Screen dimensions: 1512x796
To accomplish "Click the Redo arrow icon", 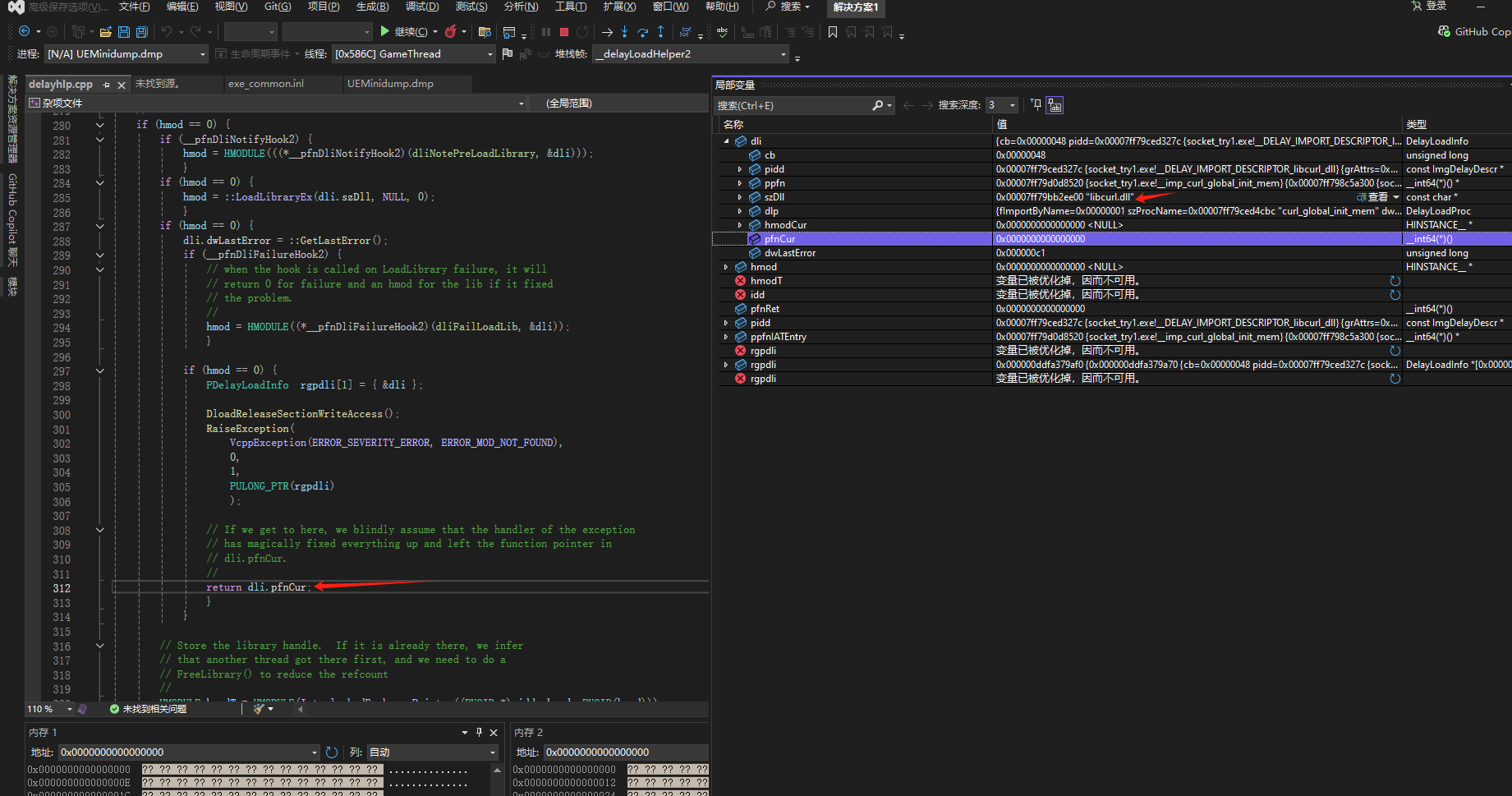I will pyautogui.click(x=195, y=32).
